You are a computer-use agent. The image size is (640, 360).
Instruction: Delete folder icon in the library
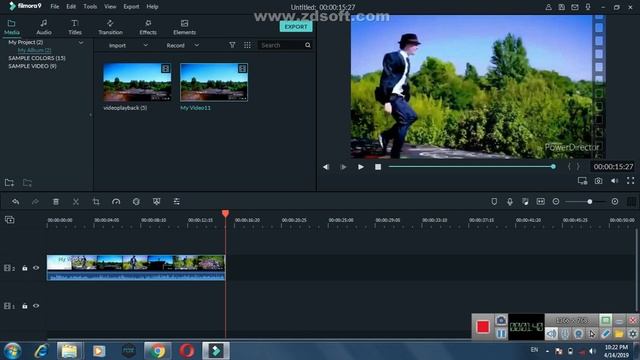[x=27, y=183]
